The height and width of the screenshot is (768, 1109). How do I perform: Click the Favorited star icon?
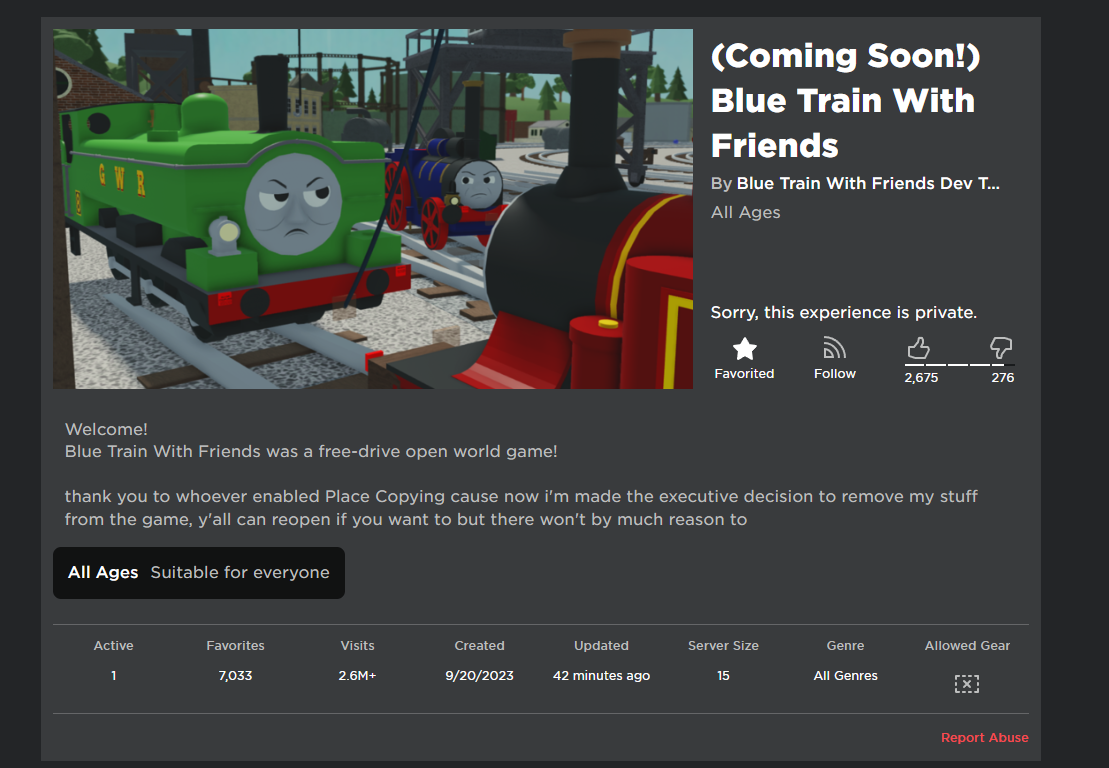pos(744,349)
